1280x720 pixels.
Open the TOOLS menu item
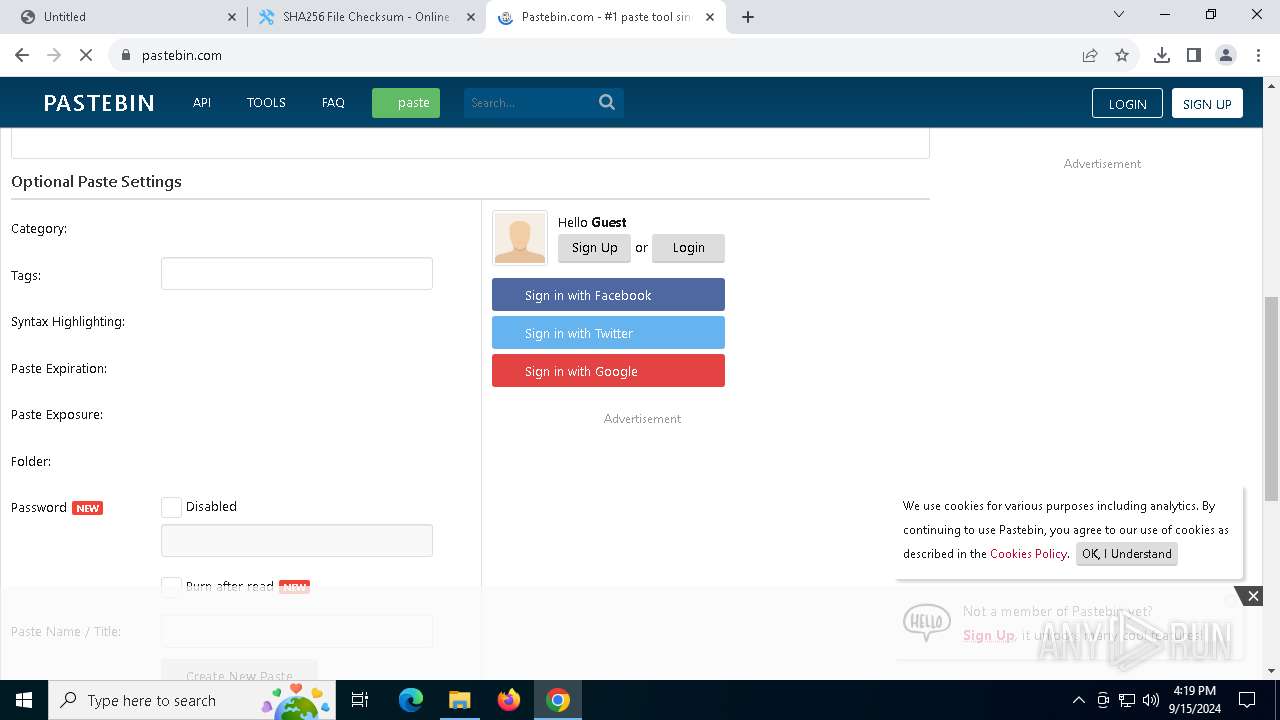click(x=266, y=102)
